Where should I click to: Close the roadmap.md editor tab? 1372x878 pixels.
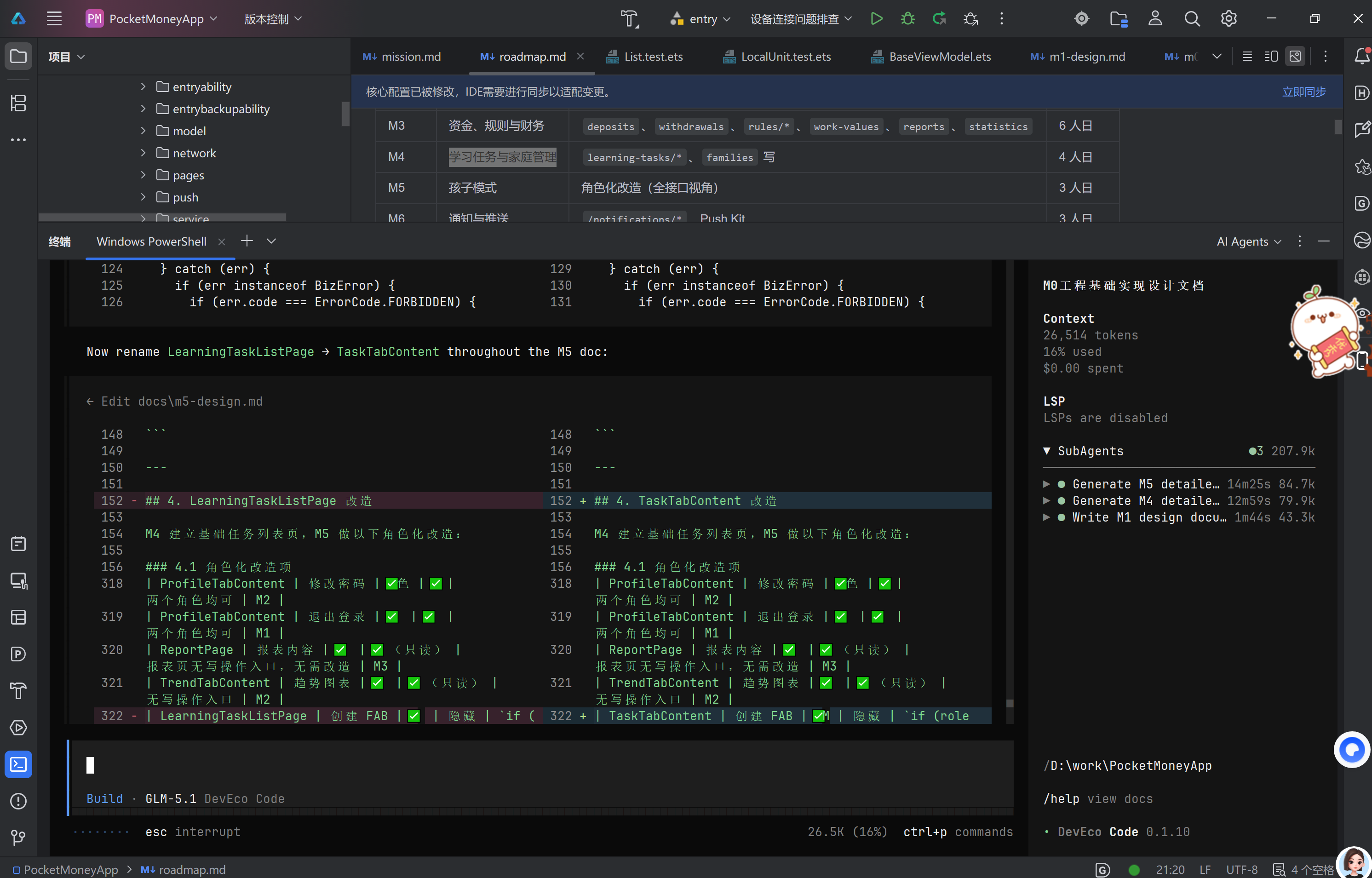(580, 56)
